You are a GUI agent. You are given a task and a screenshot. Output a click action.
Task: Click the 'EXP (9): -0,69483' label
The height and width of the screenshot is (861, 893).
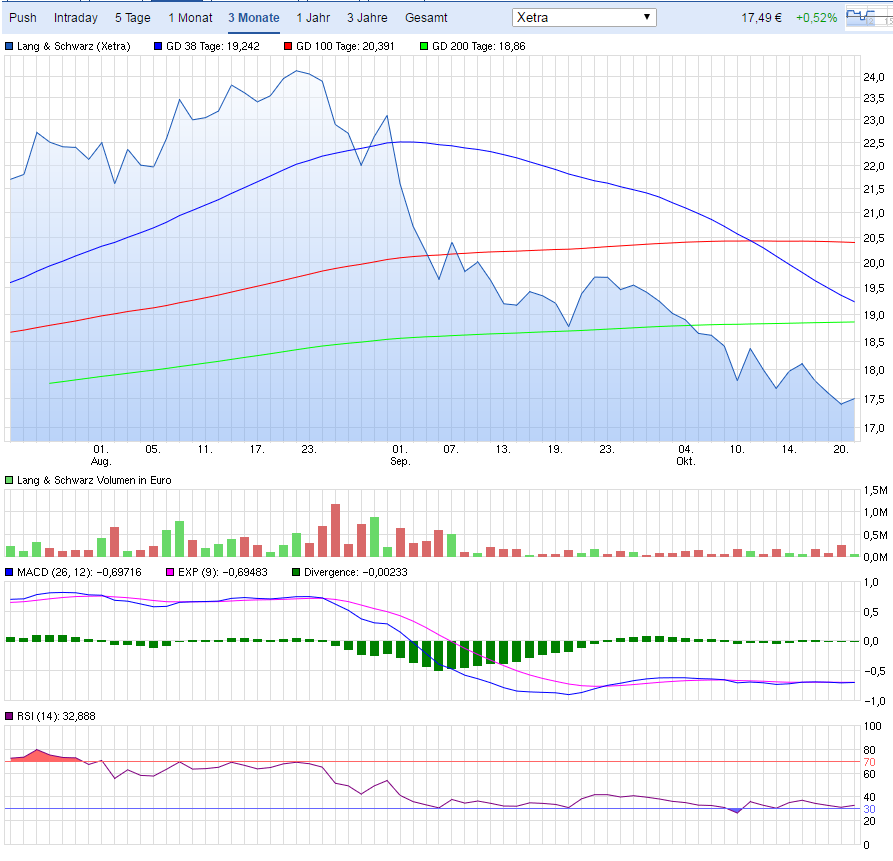point(223,572)
